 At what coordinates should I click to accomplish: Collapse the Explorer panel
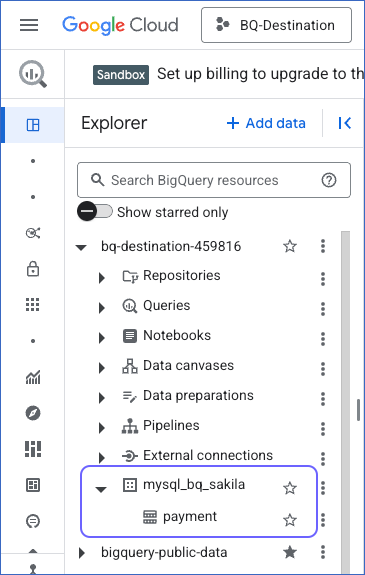click(344, 123)
